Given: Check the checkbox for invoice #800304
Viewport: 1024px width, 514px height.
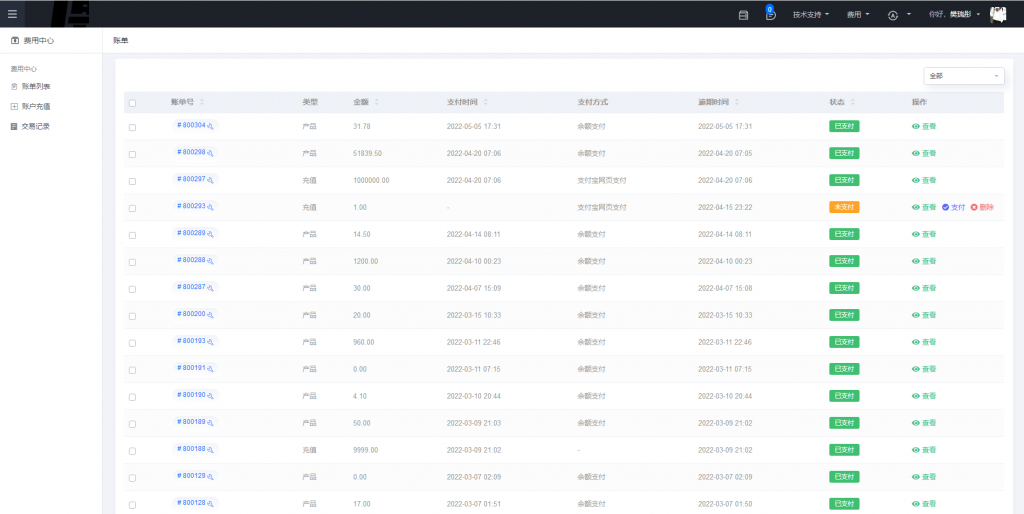Looking at the screenshot, I should tap(132, 127).
